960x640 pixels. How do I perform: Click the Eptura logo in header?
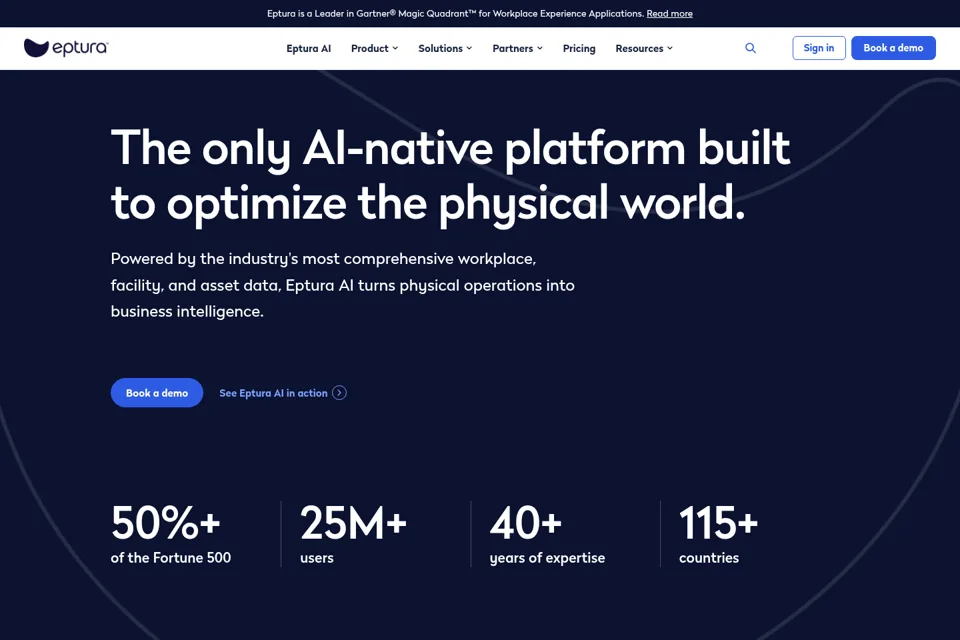(66, 48)
